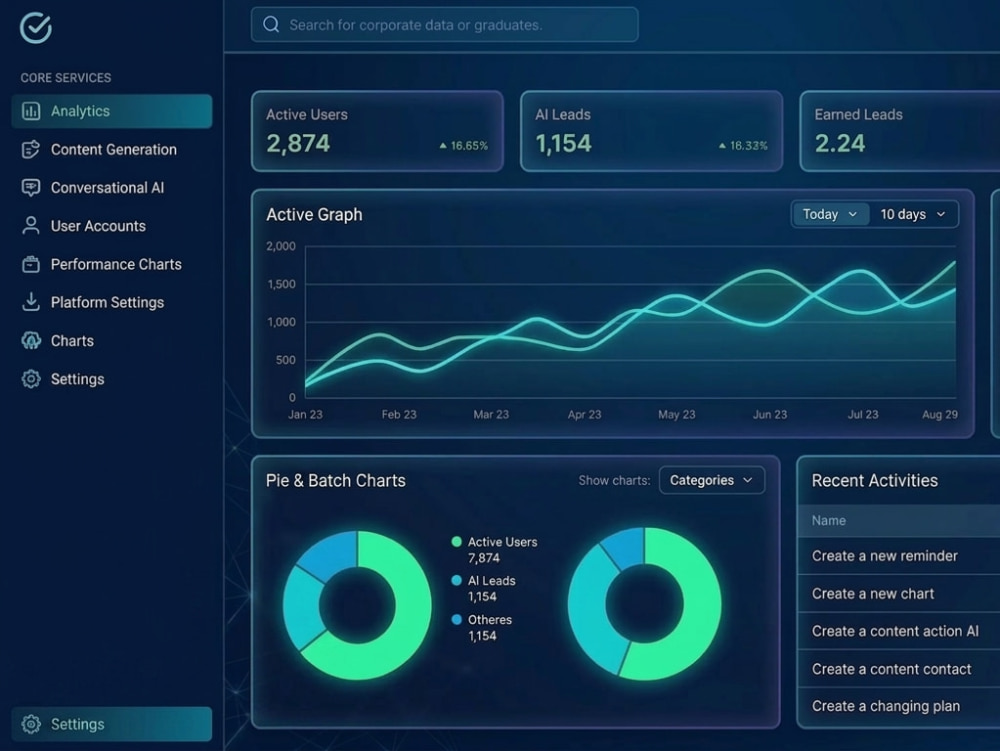Click 'Create a changing plan' row

(x=899, y=706)
